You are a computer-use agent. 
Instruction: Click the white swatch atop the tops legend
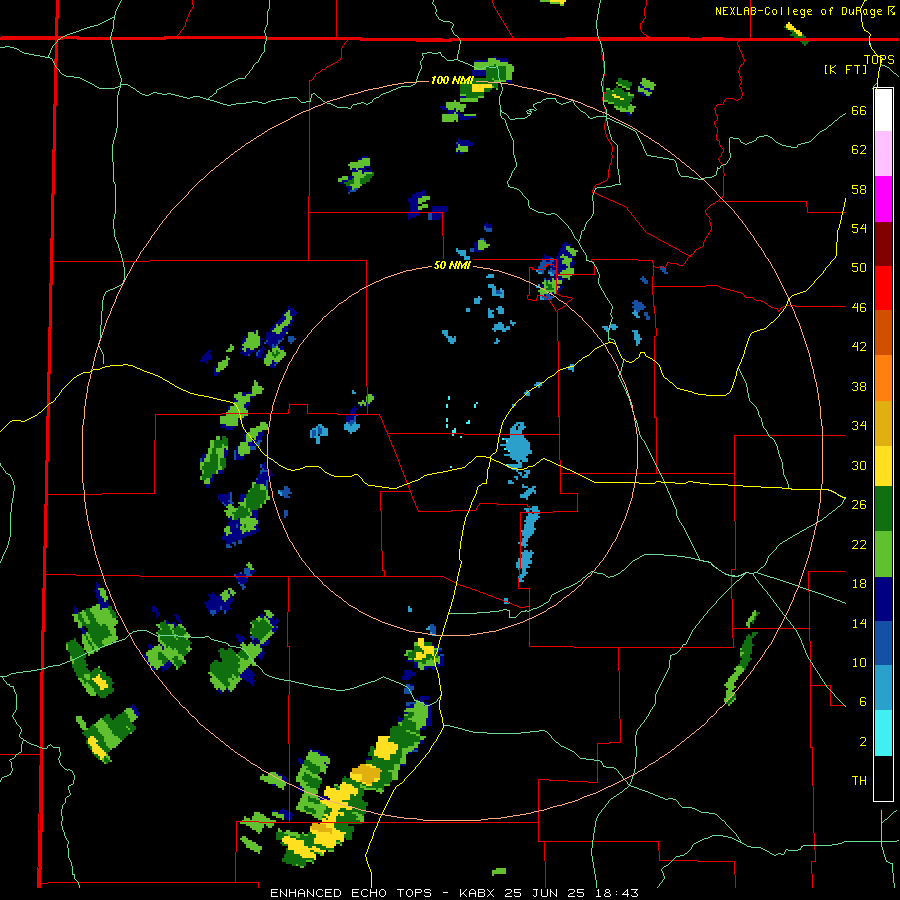click(x=883, y=110)
